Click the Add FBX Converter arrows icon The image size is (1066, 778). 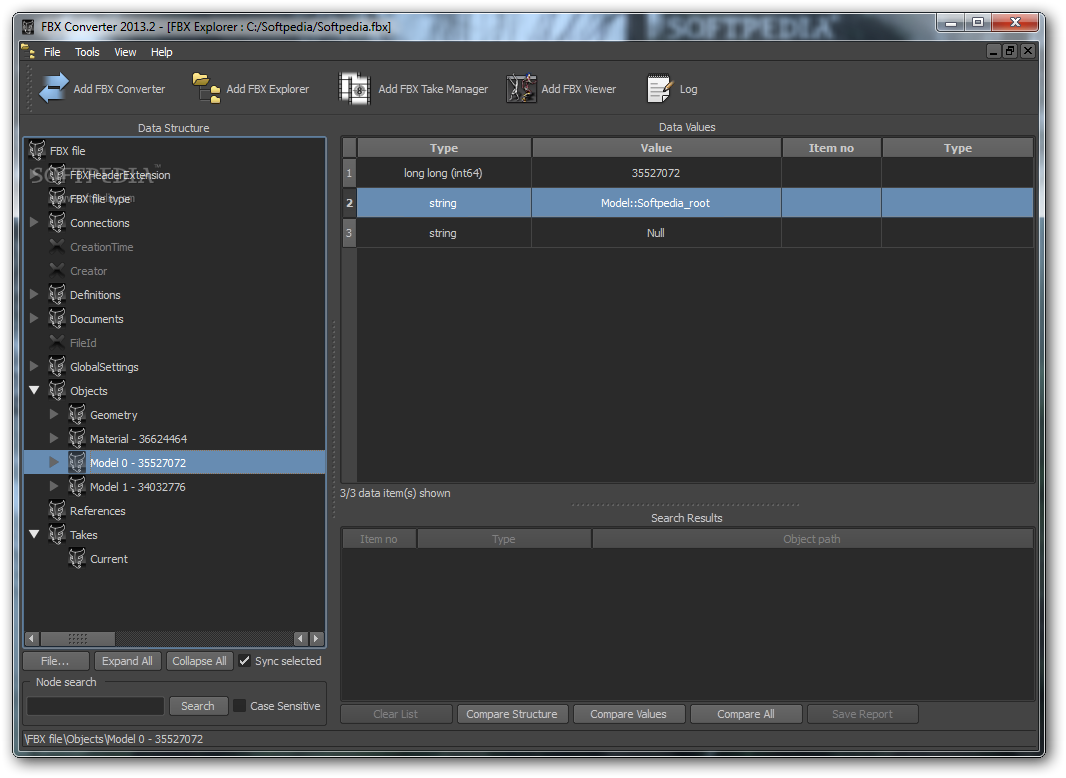click(x=54, y=88)
